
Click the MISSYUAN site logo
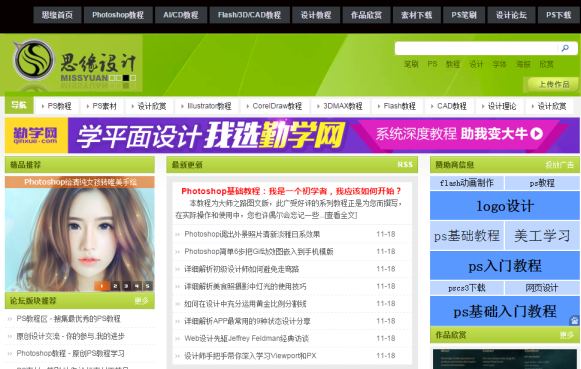[75, 64]
